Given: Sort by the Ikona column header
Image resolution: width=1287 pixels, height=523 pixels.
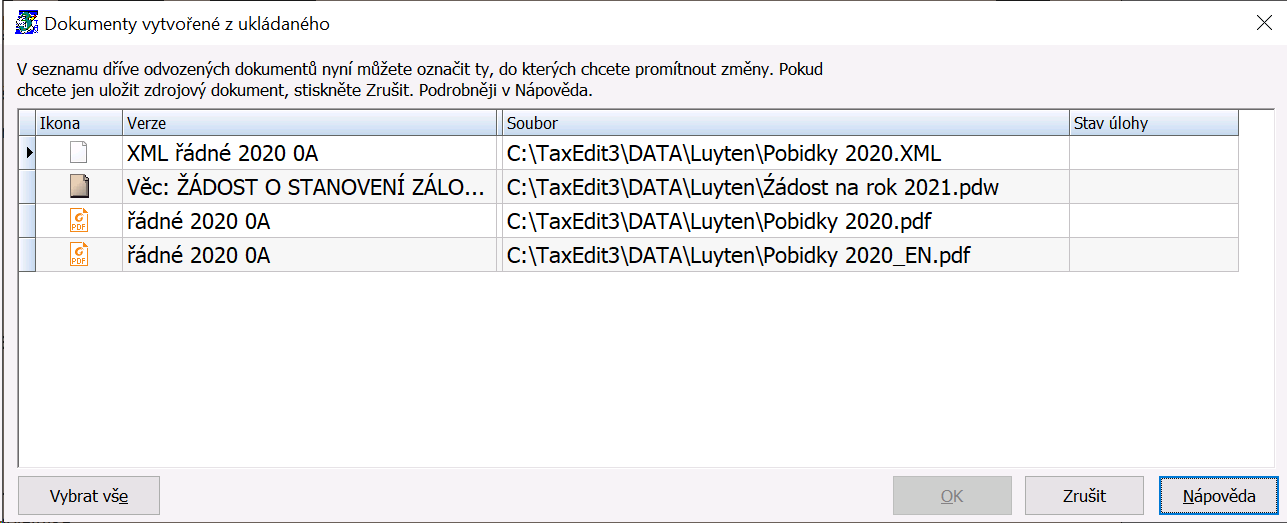Looking at the screenshot, I should 79,123.
